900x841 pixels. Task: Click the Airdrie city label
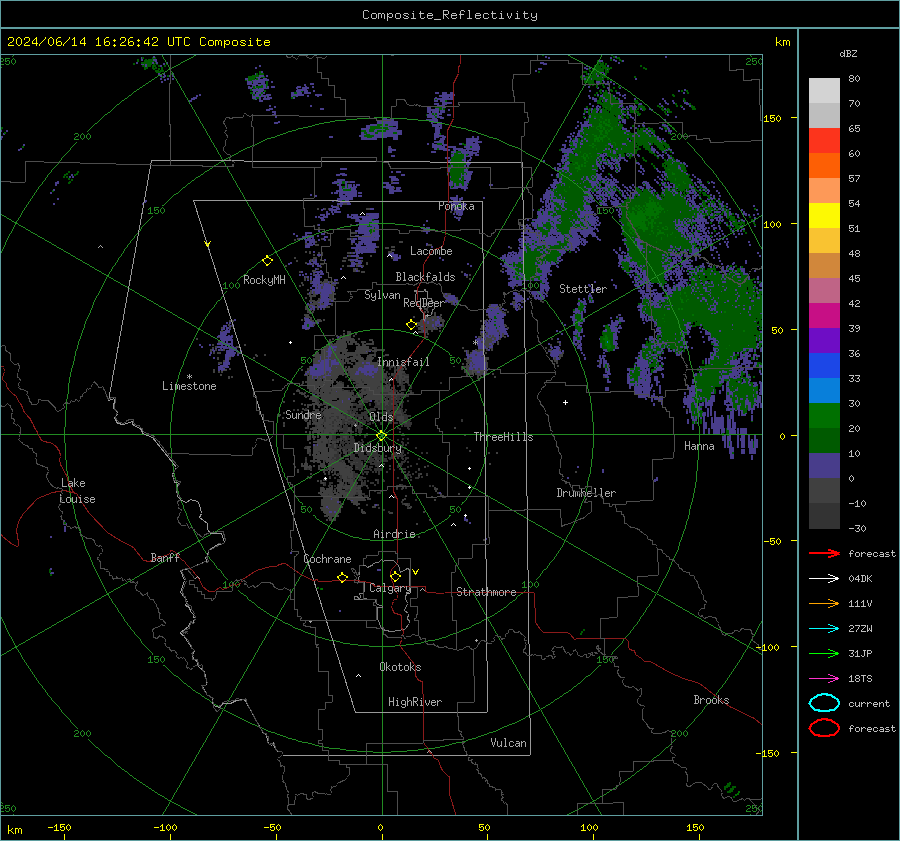point(394,534)
